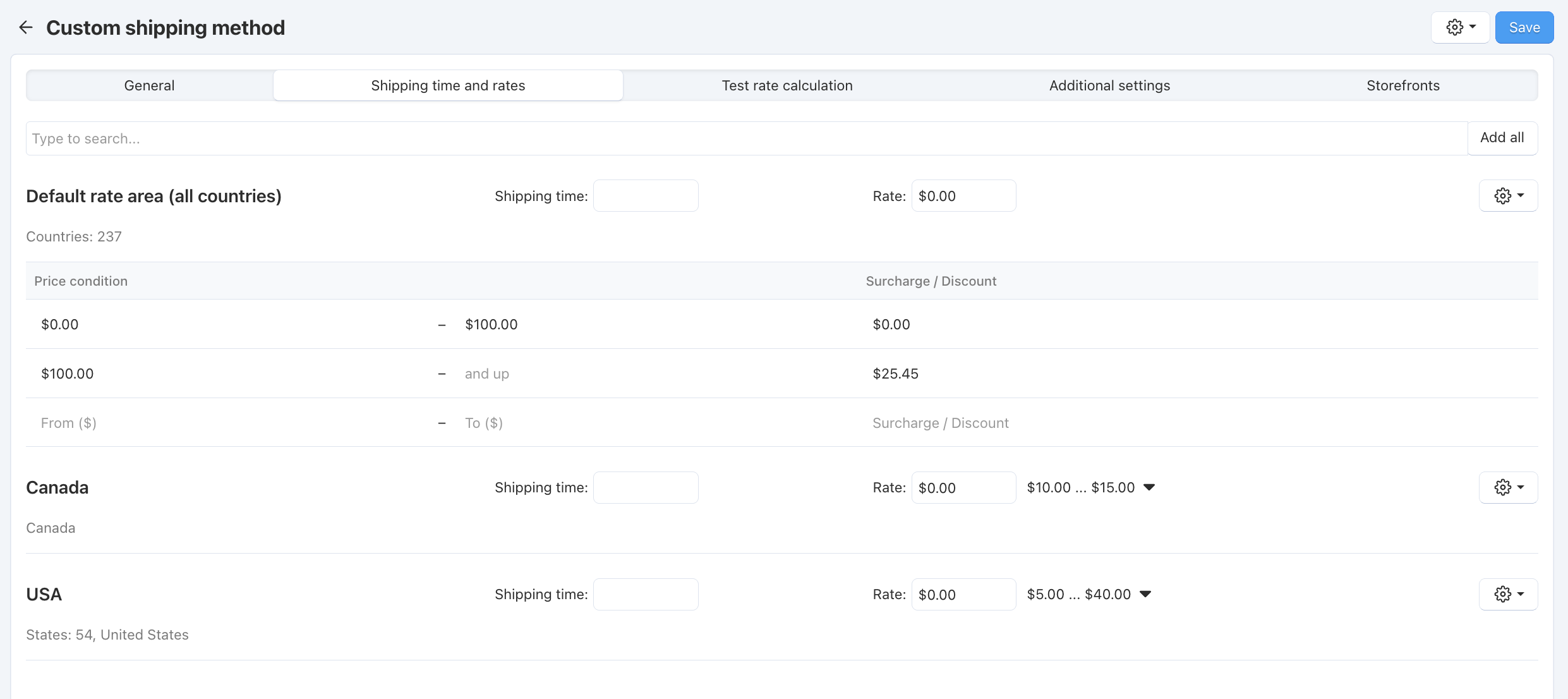Expand Canada $10.00 ... $15.00 rate range
This screenshot has height=699, width=1568.
pos(1091,487)
